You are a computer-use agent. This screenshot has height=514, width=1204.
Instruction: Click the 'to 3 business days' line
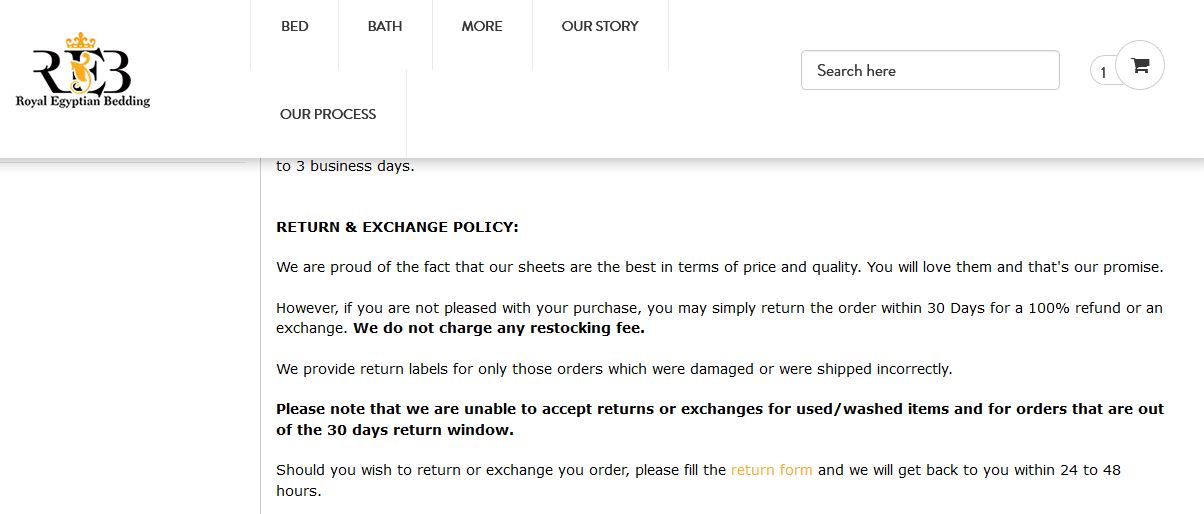(345, 166)
